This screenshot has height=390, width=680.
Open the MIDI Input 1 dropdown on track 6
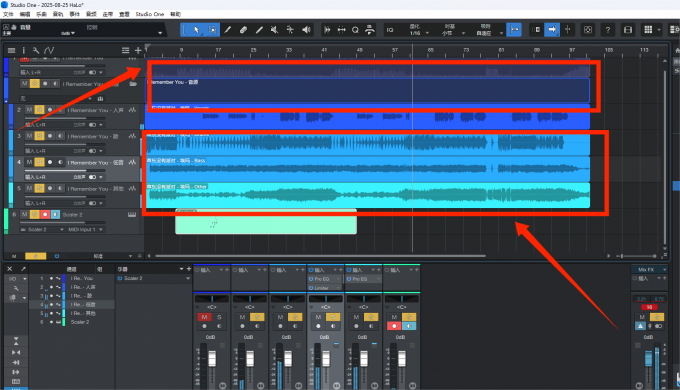[101, 229]
